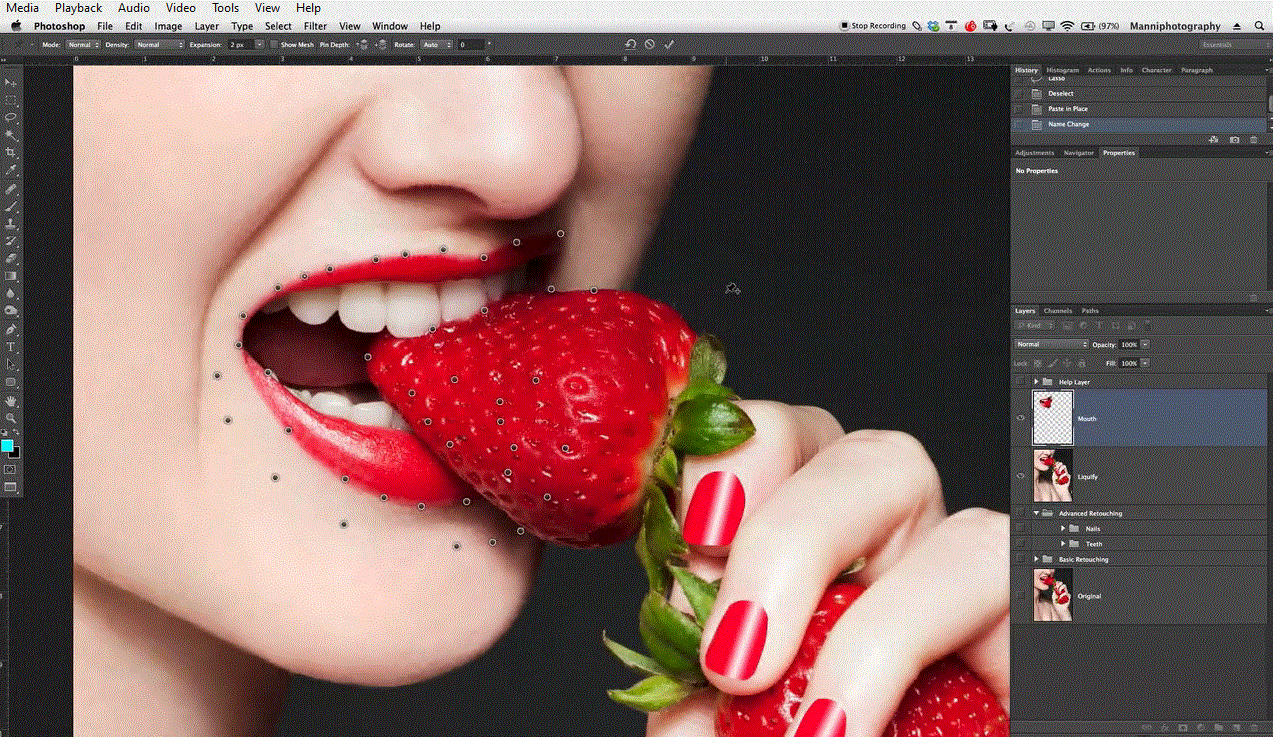
Task: Select the Brush tool
Action: pos(11,206)
